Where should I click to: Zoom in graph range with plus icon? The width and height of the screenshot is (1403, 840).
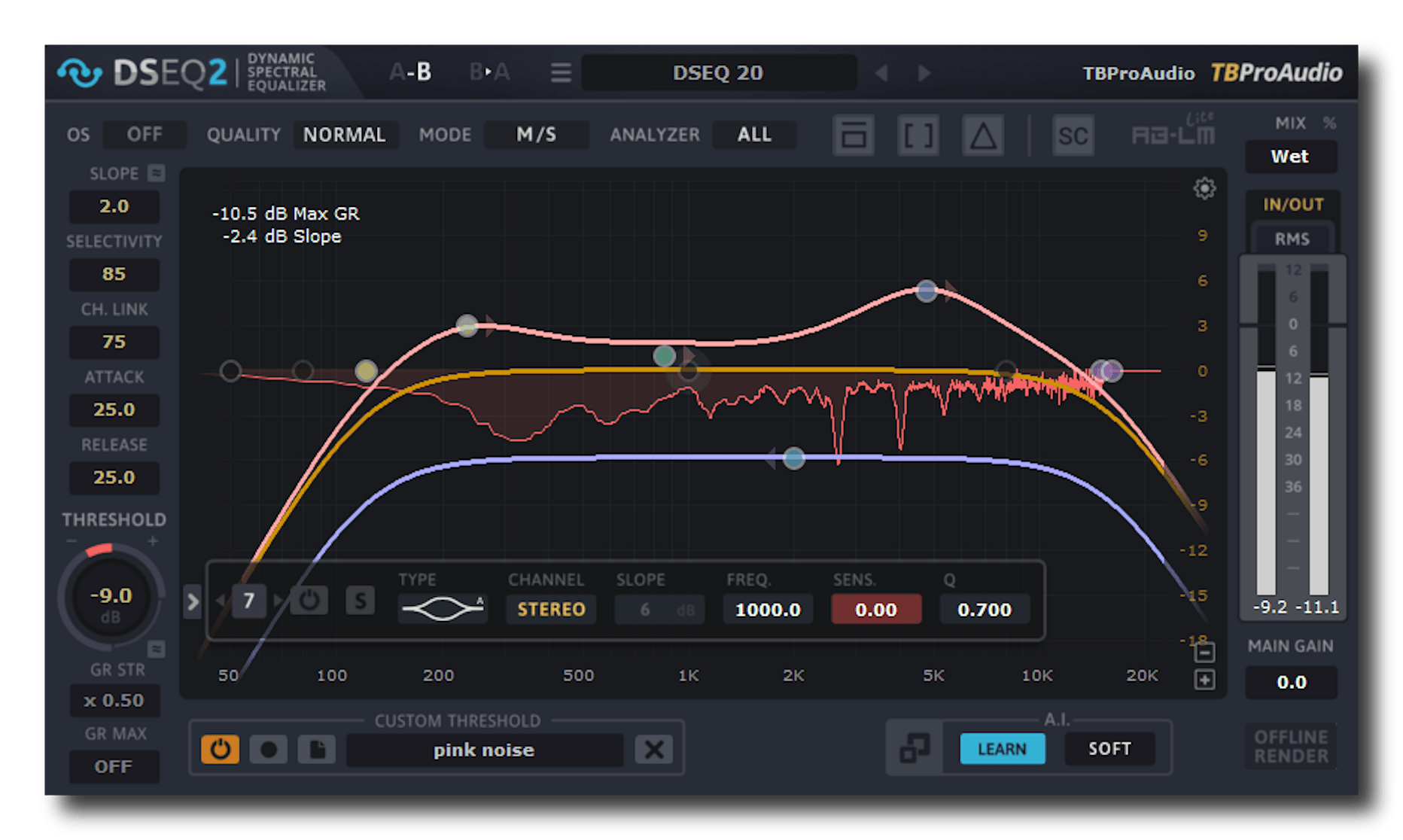(x=1204, y=680)
